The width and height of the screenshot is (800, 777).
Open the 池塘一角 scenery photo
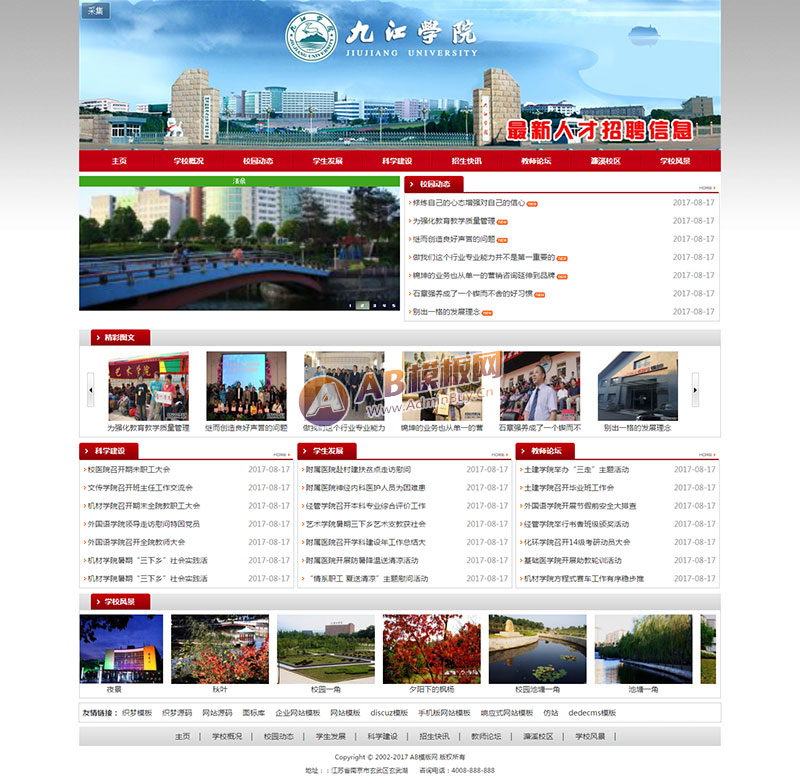(x=643, y=649)
